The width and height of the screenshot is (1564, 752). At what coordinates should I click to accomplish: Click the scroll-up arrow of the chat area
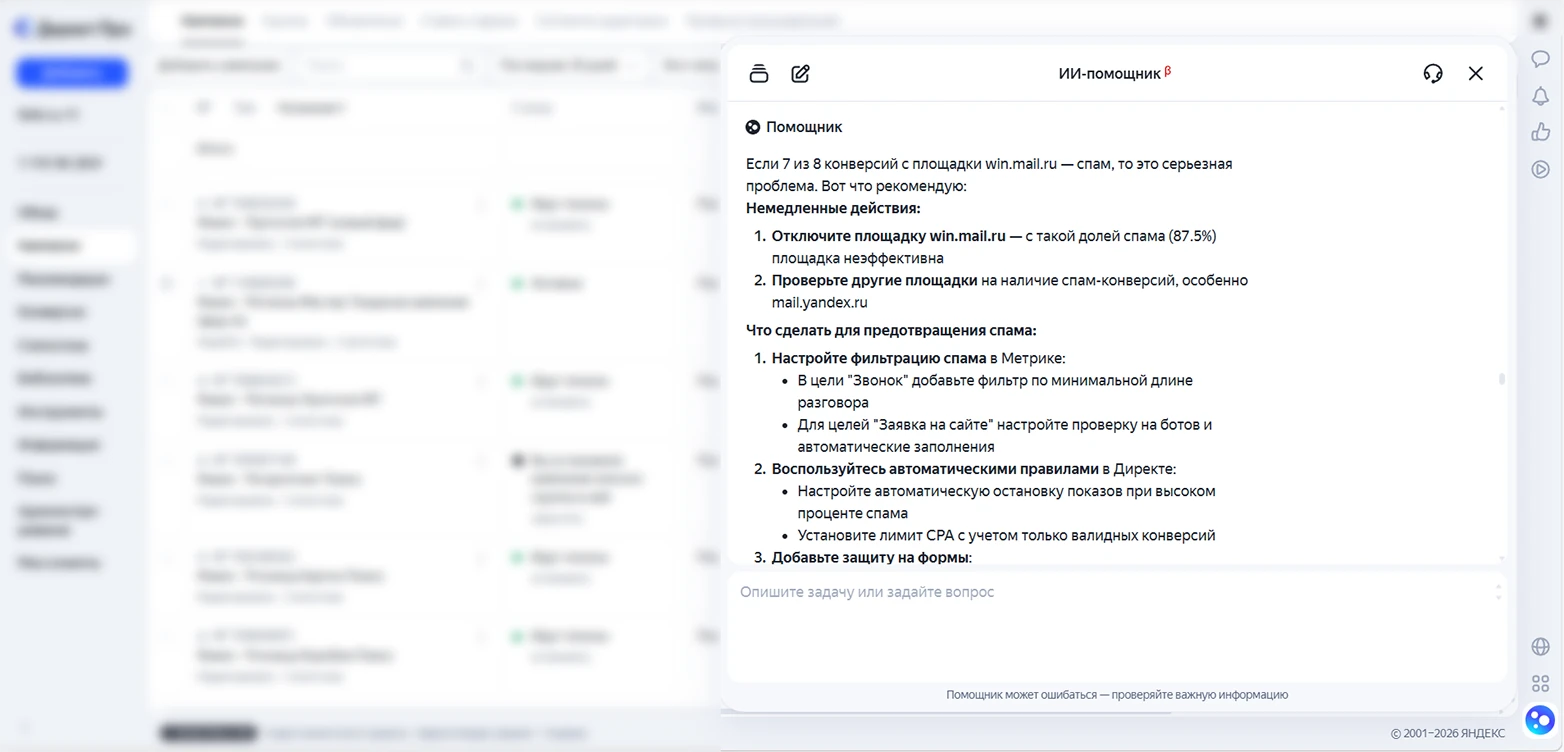pyautogui.click(x=1501, y=108)
